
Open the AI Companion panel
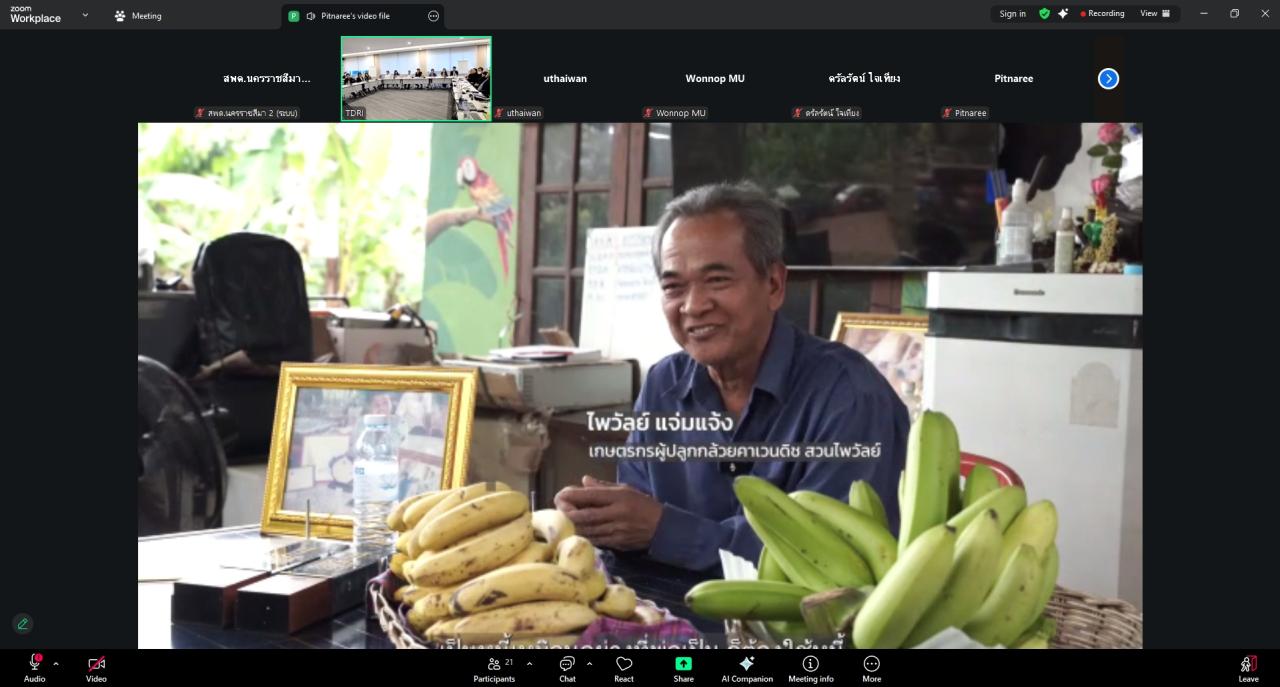(x=747, y=665)
